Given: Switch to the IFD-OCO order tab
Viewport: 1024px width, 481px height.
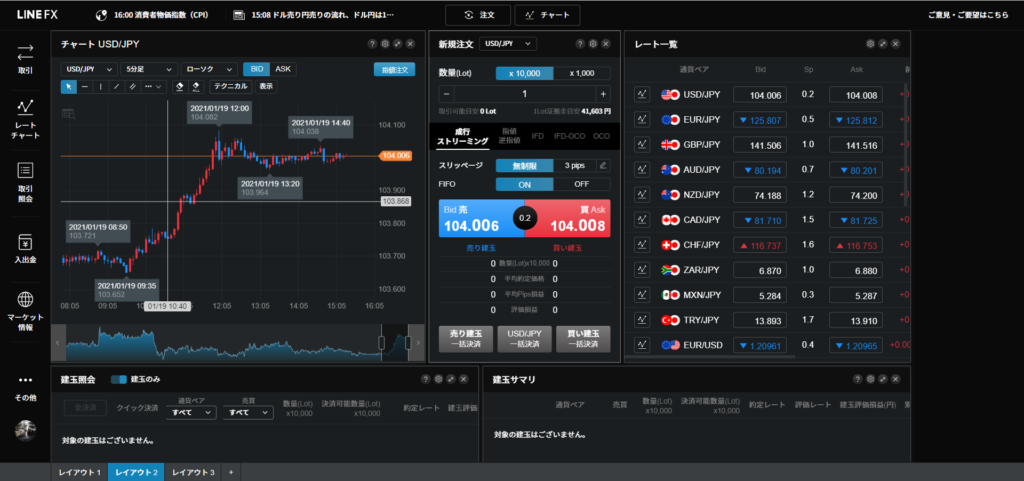Looking at the screenshot, I should tap(569, 136).
